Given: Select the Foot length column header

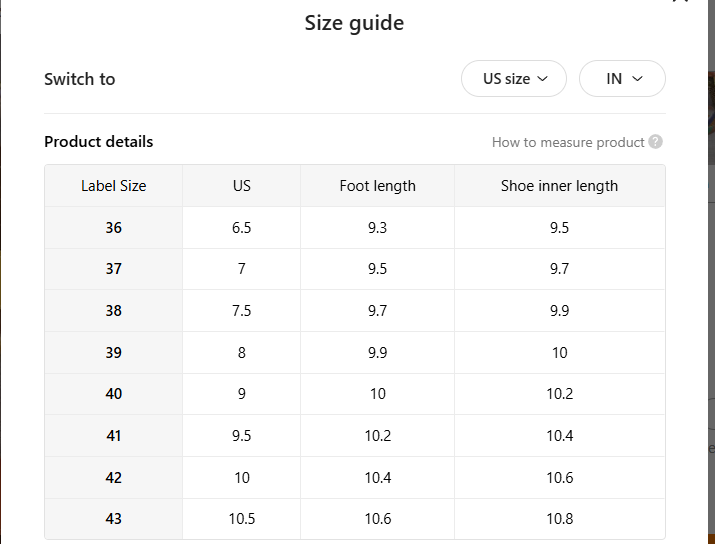Looking at the screenshot, I should [x=377, y=186].
